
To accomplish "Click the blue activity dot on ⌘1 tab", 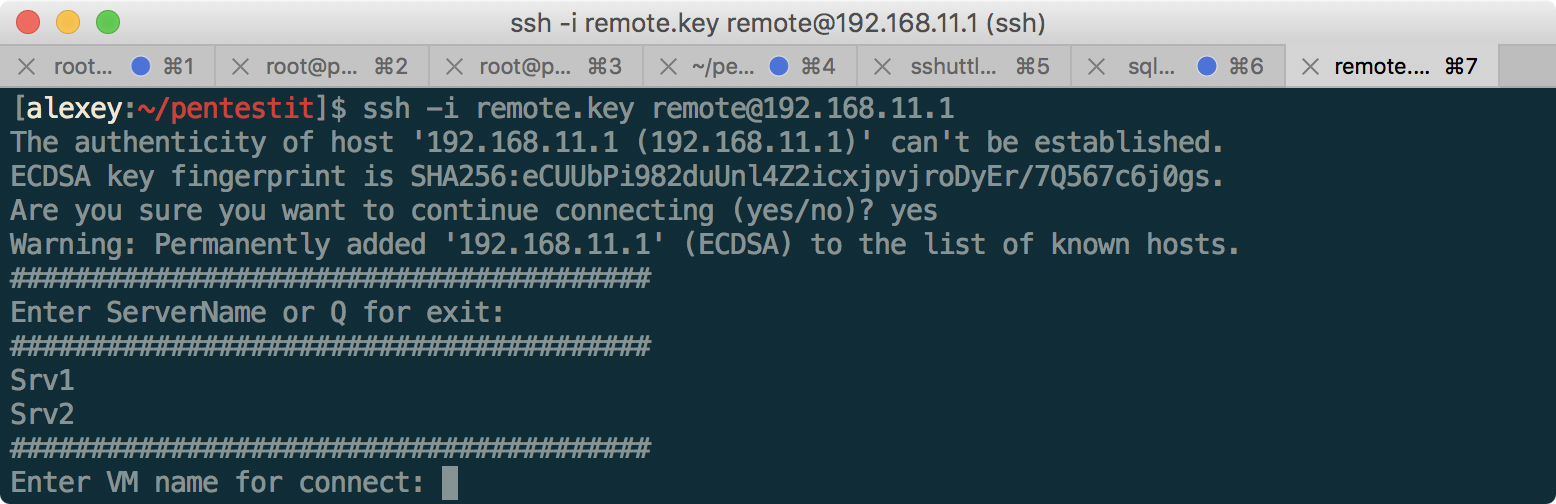I will 141,67.
